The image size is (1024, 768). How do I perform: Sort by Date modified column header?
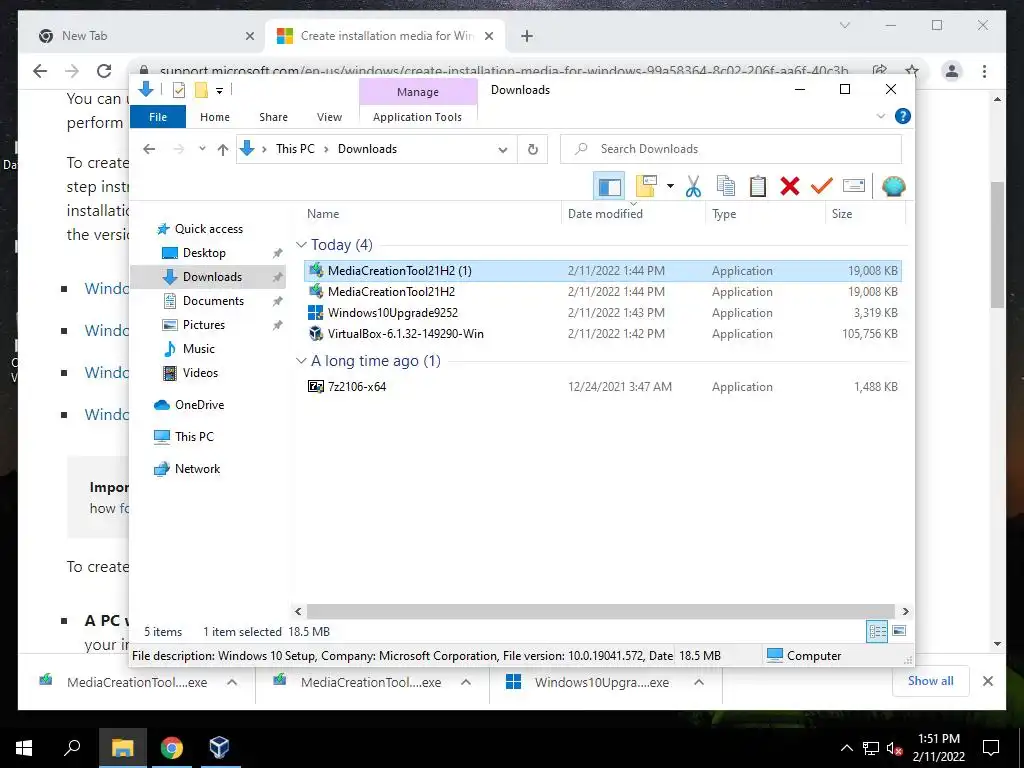[x=633, y=214]
